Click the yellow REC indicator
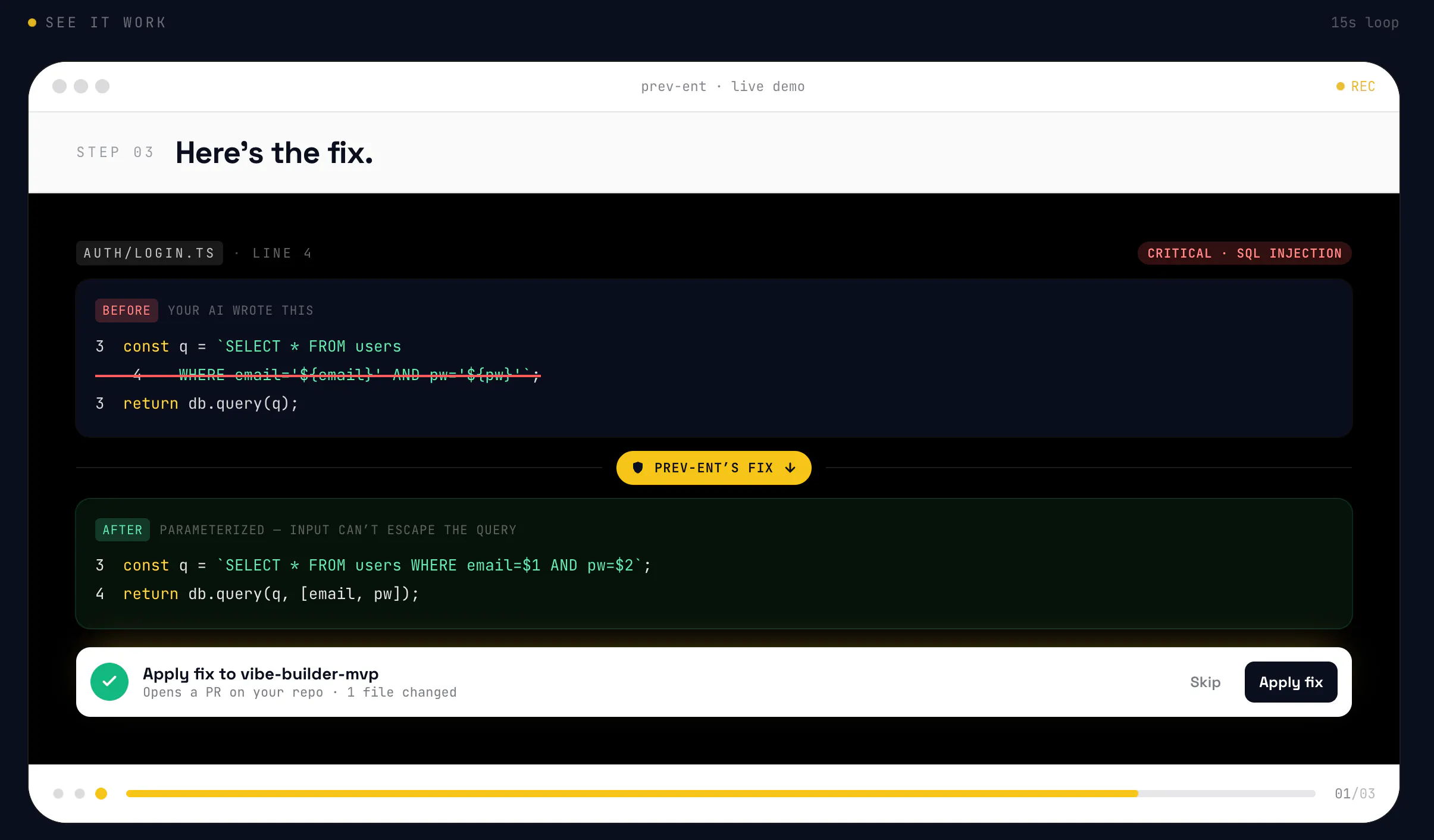 1356,86
